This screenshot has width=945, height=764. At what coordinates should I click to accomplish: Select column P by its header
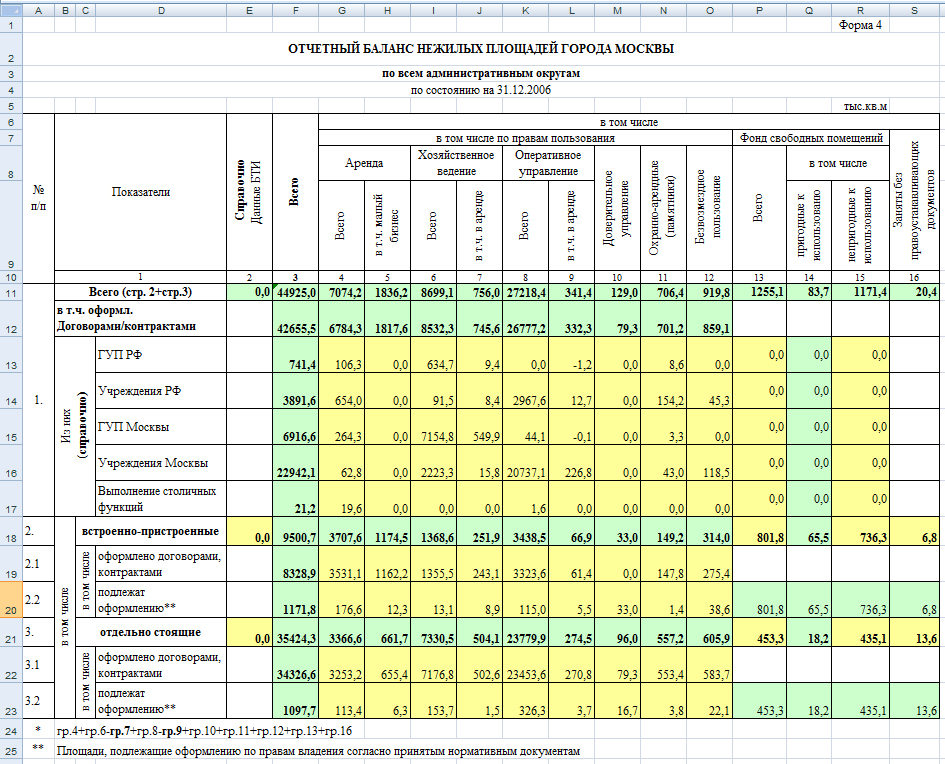[759, 10]
